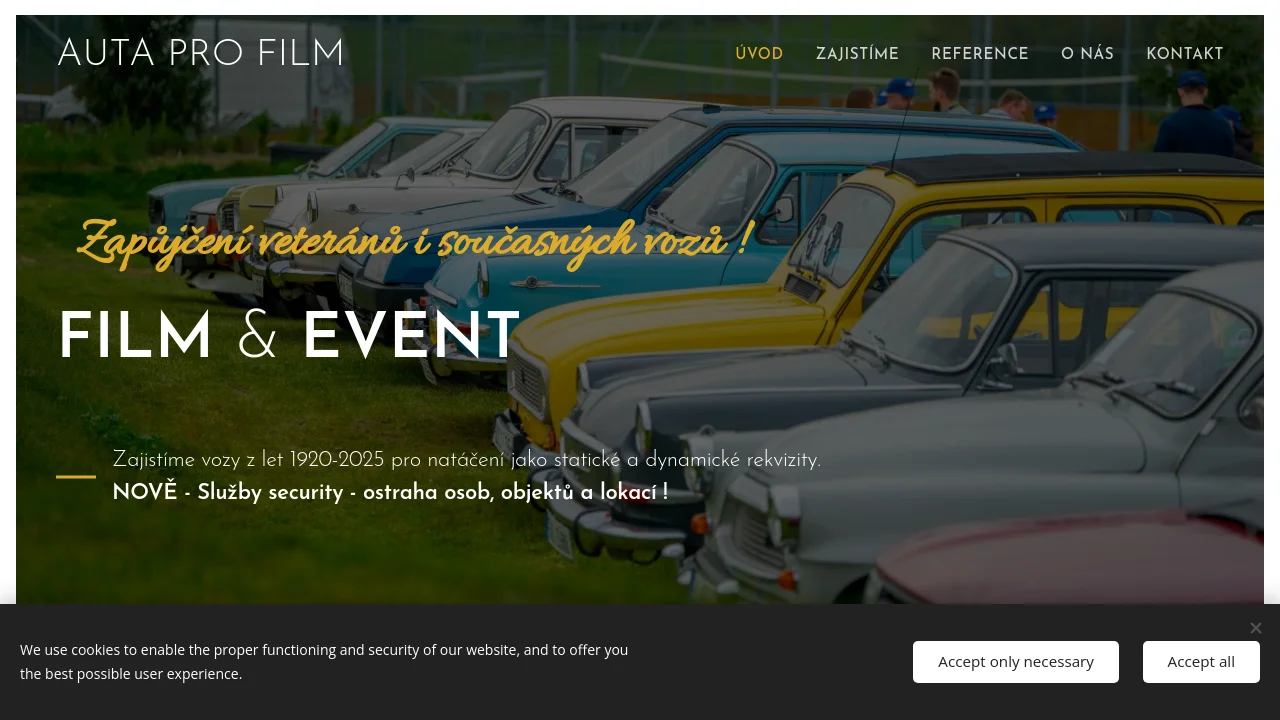This screenshot has height=720, width=1280.
Task: Click the Zajistíme vozy z let 1920-2025 line
Action: pyautogui.click(x=466, y=460)
